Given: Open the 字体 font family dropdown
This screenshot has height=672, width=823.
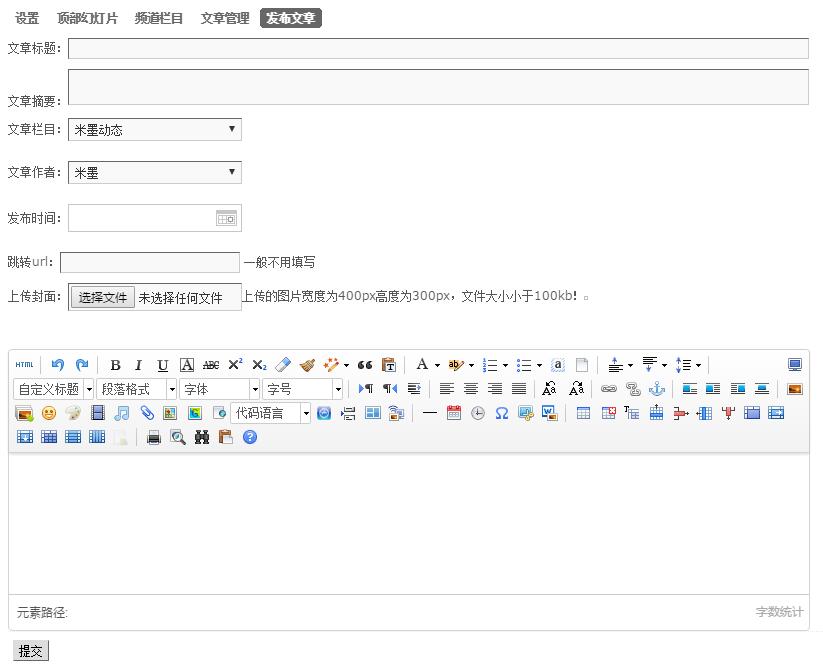Looking at the screenshot, I should tap(220, 389).
